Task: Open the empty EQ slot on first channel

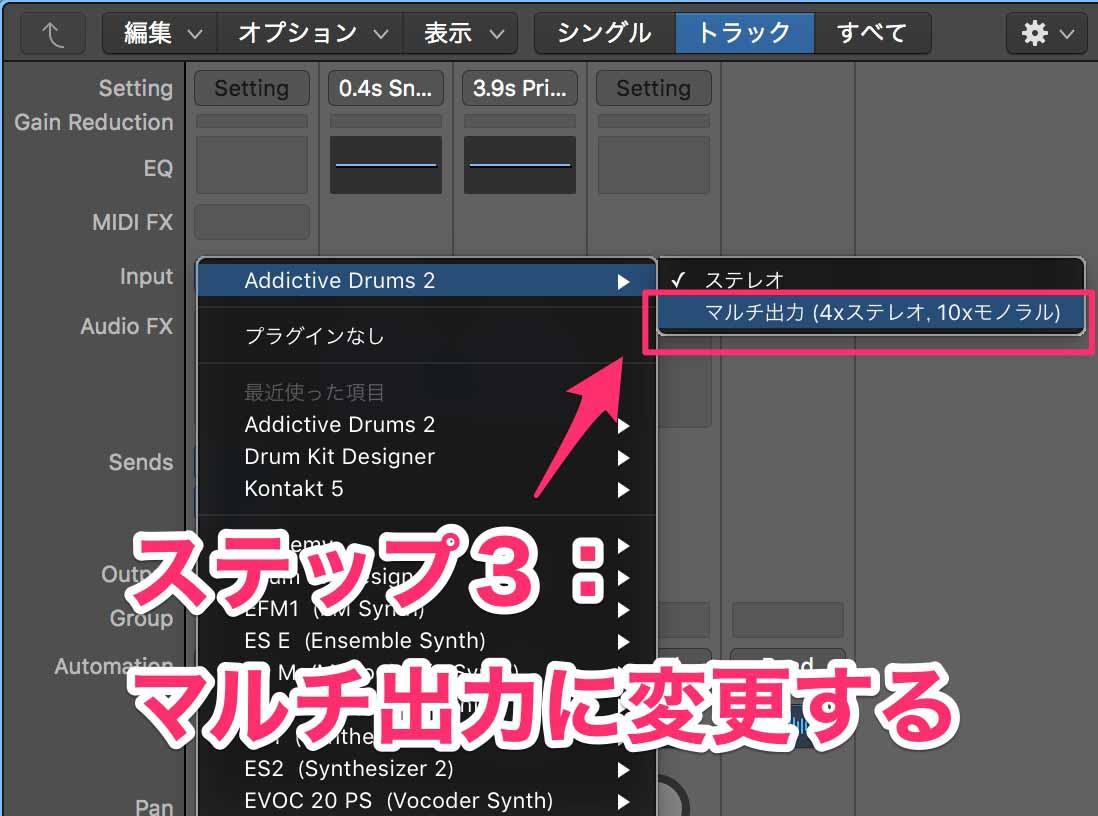Action: [252, 165]
